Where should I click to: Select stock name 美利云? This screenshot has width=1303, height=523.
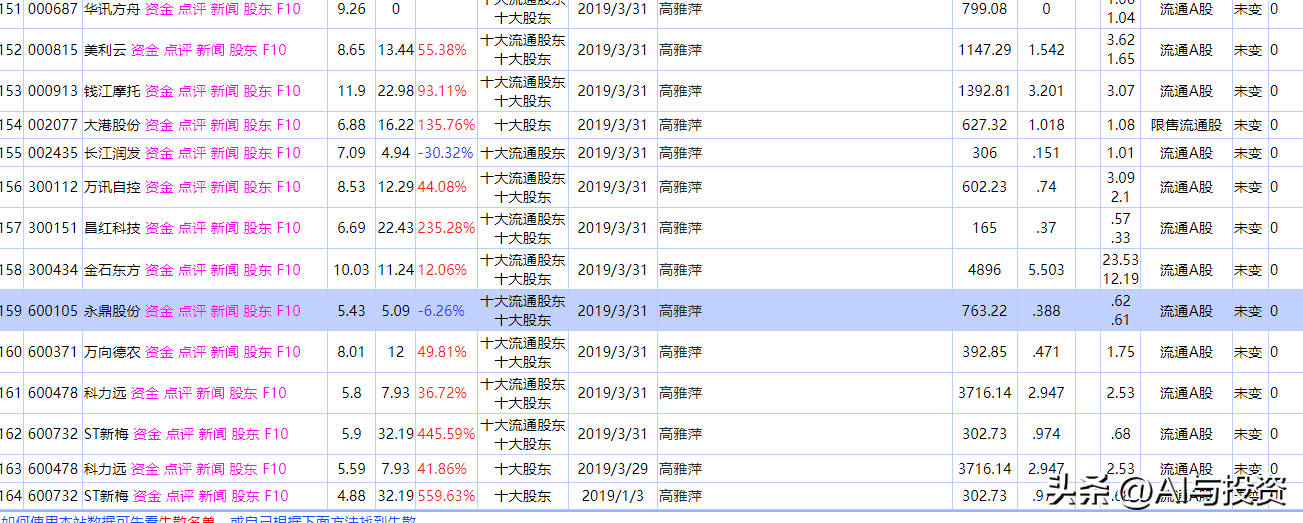(105, 49)
